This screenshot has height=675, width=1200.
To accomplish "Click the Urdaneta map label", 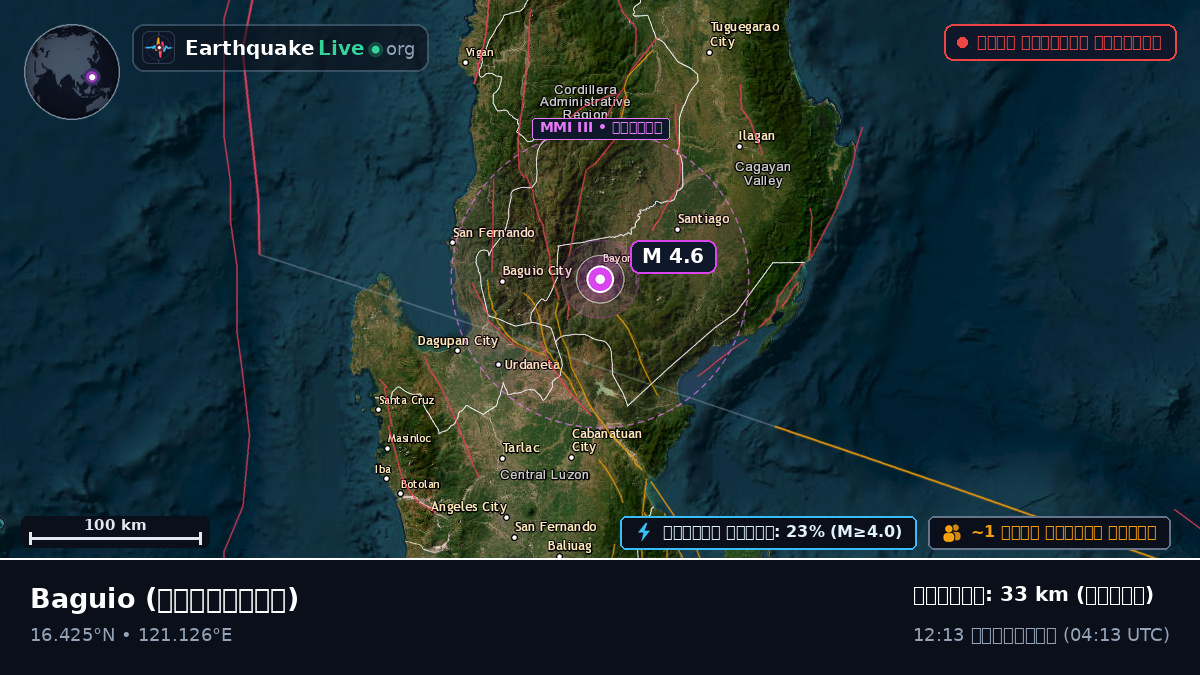I will 532,365.
